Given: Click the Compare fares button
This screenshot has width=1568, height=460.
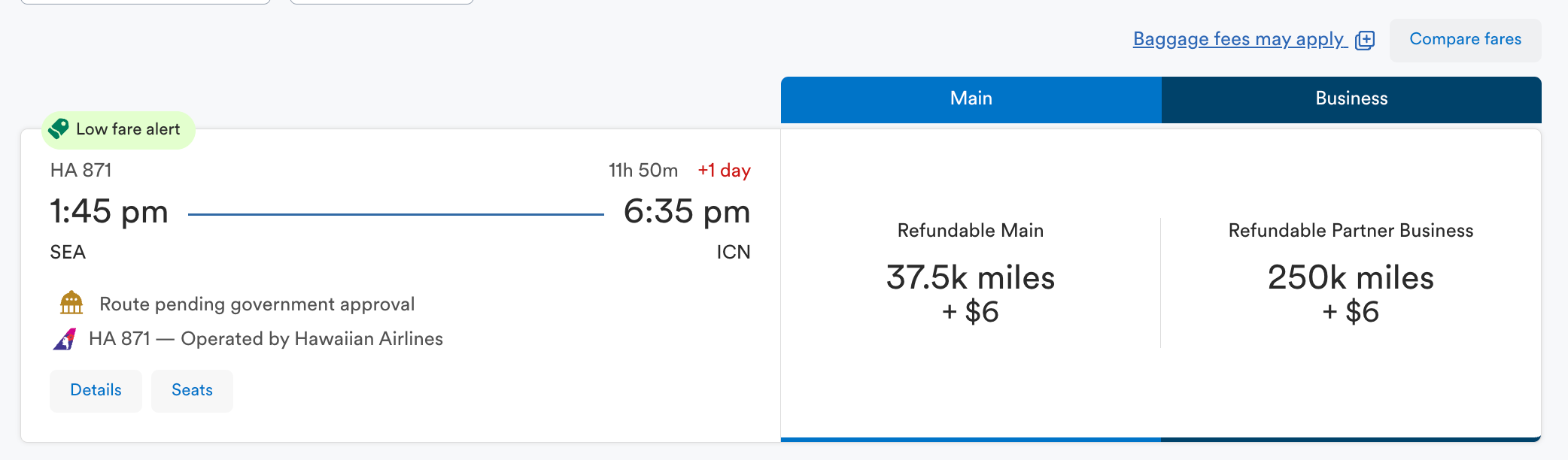Looking at the screenshot, I should (1464, 40).
